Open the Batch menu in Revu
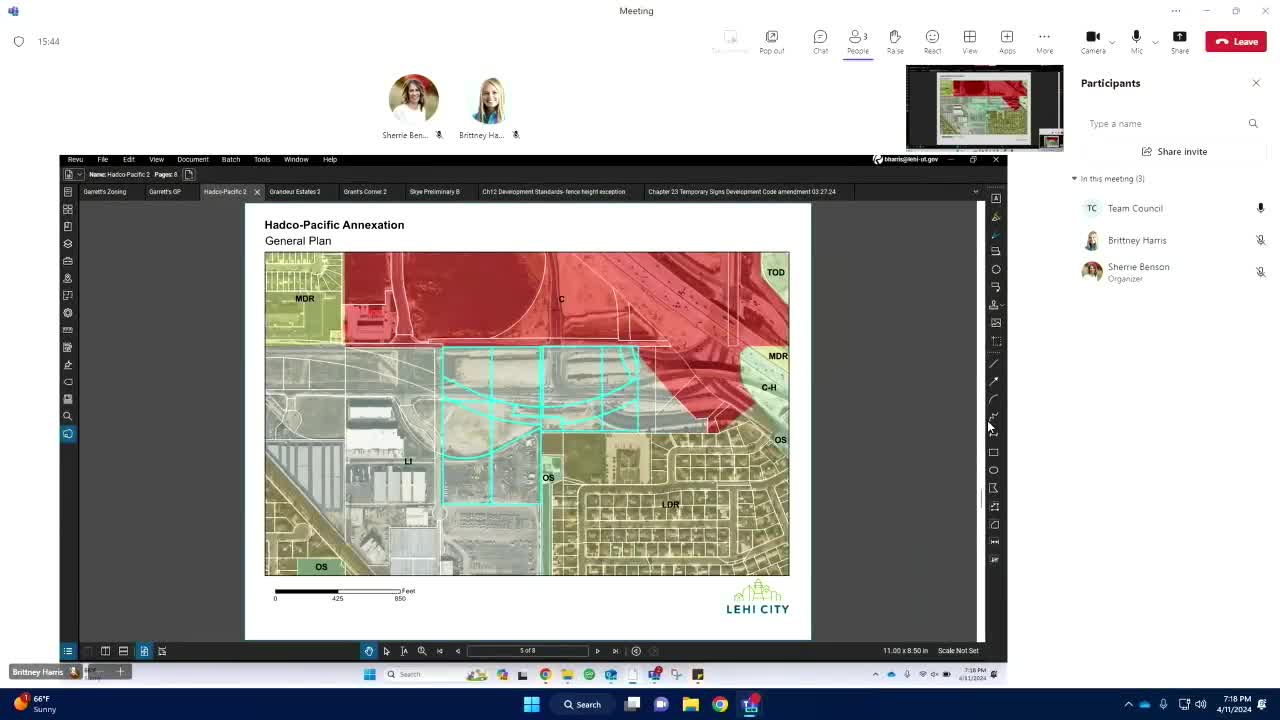Image resolution: width=1280 pixels, height=720 pixels. point(230,160)
